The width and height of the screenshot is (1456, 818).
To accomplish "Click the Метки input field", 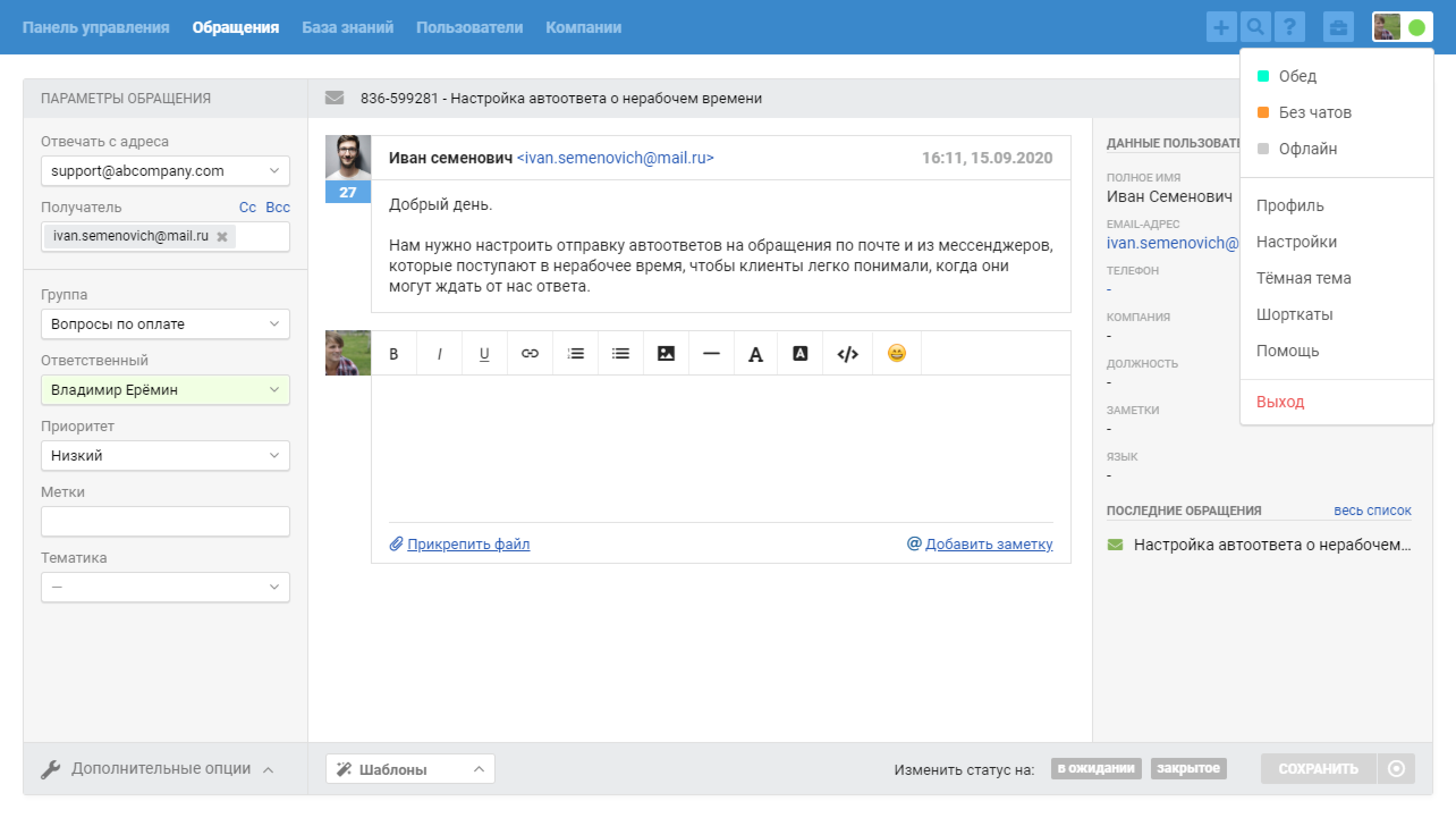I will pyautogui.click(x=165, y=521).
